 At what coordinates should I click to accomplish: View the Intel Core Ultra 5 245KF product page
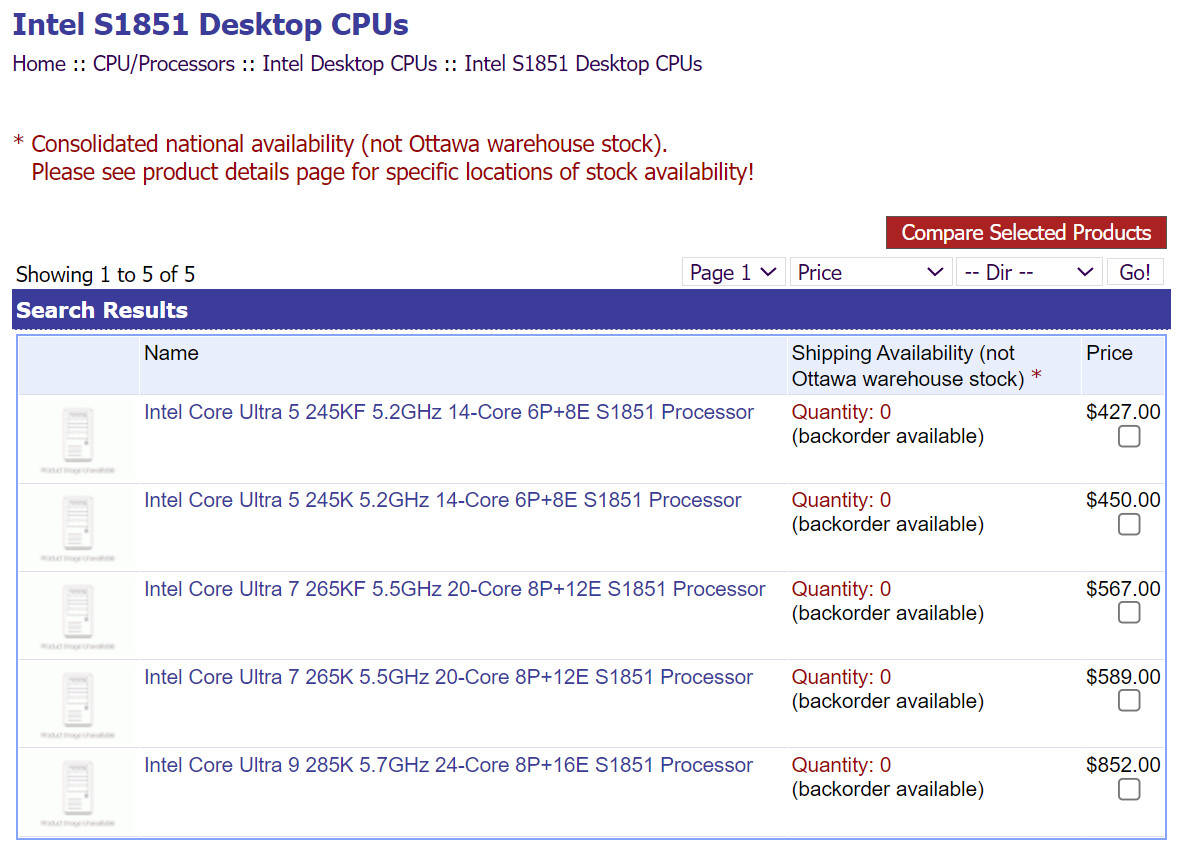(449, 412)
